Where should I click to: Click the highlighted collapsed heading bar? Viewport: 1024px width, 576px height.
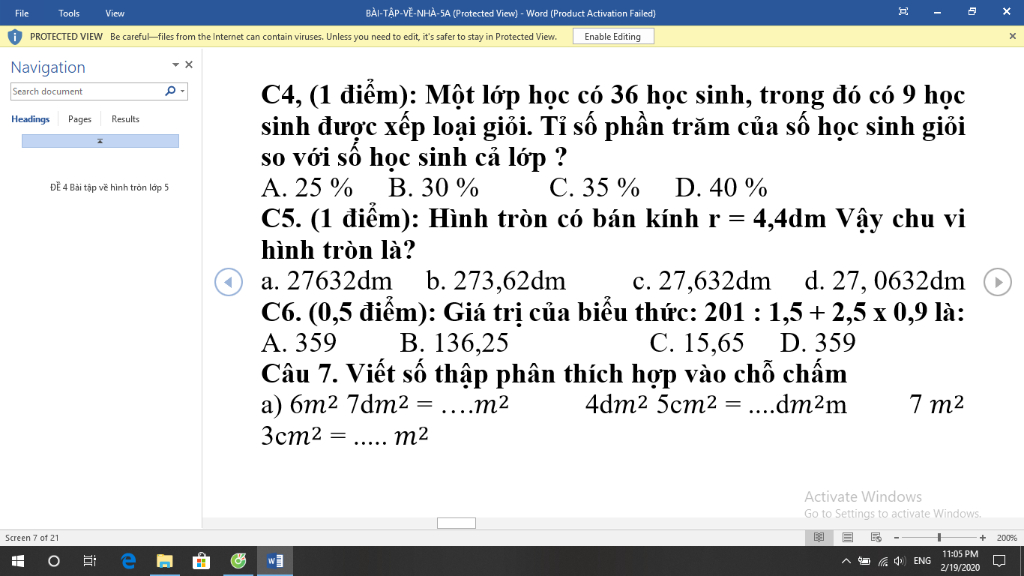[x=100, y=141]
